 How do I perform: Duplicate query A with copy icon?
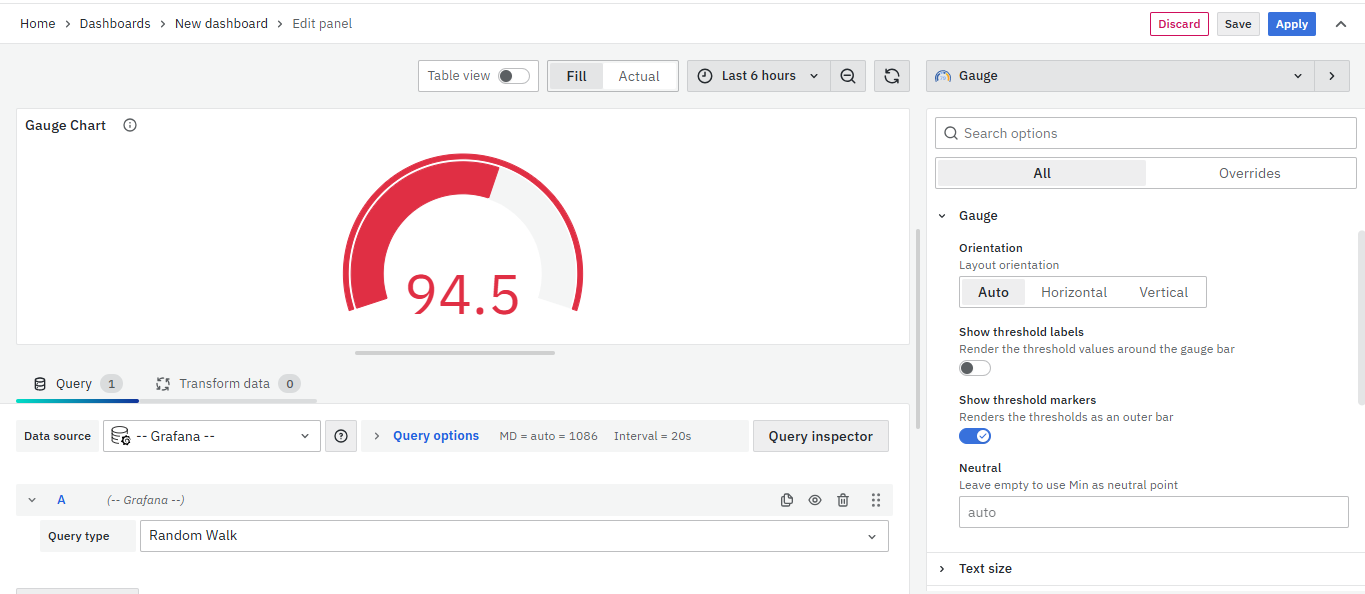787,500
